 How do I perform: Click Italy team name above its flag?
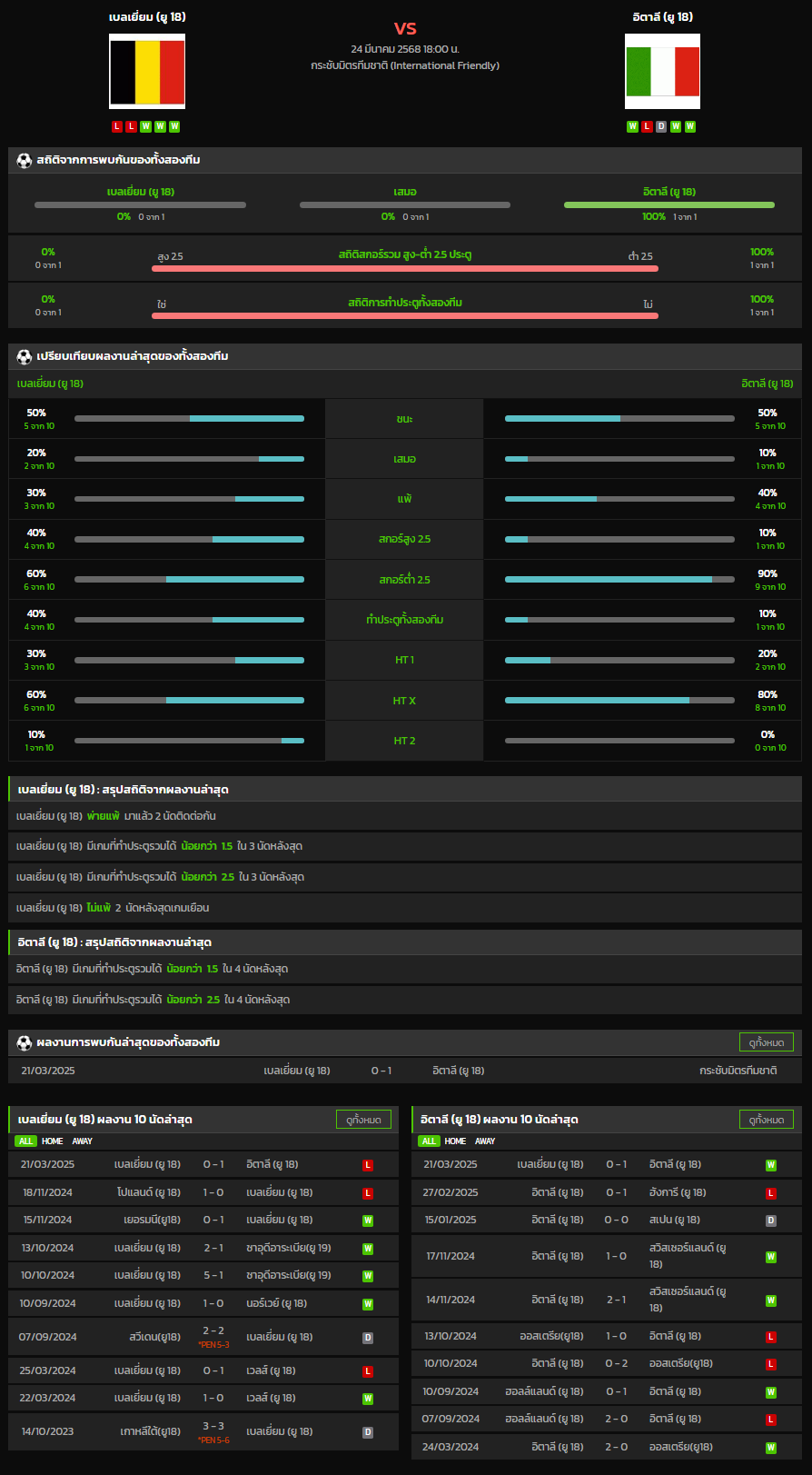(x=663, y=17)
